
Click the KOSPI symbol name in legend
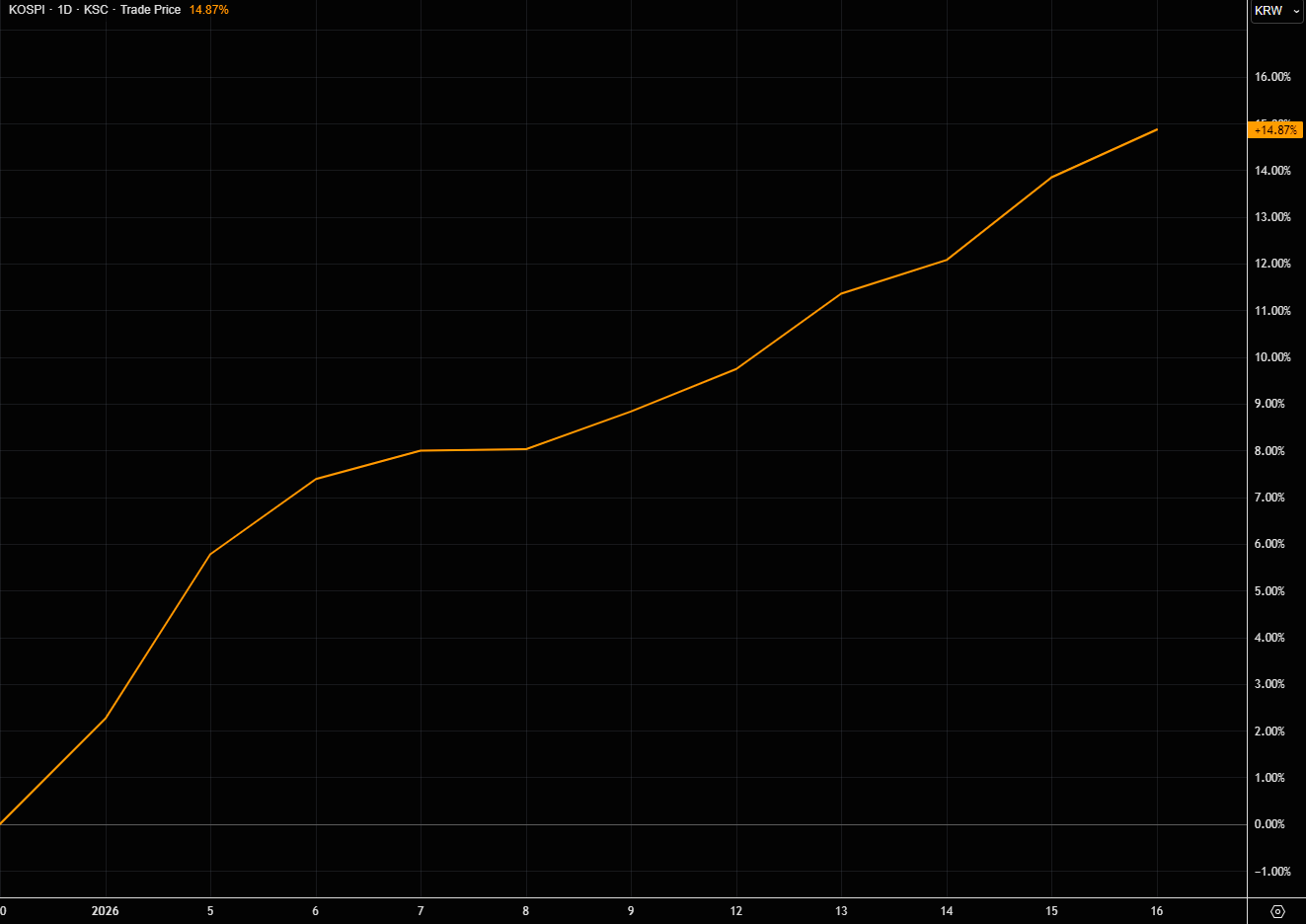point(27,10)
